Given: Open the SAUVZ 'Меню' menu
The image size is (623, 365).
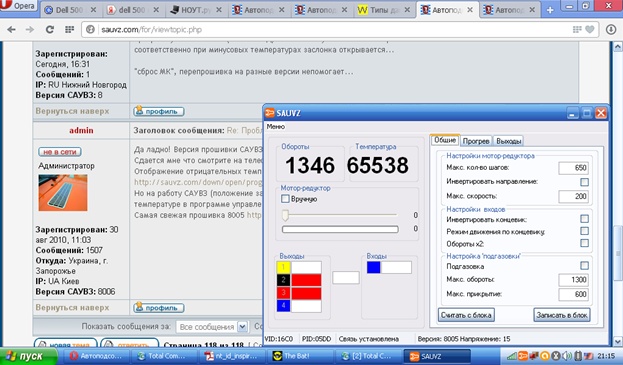Looking at the screenshot, I should tap(276, 127).
